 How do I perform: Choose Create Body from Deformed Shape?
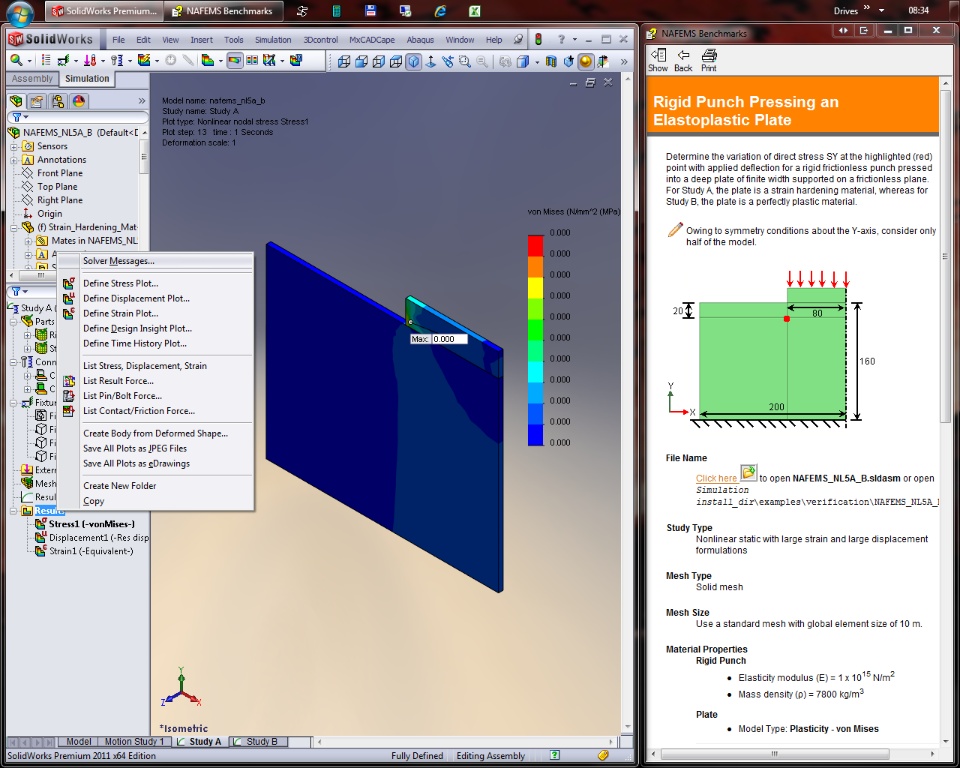(156, 434)
